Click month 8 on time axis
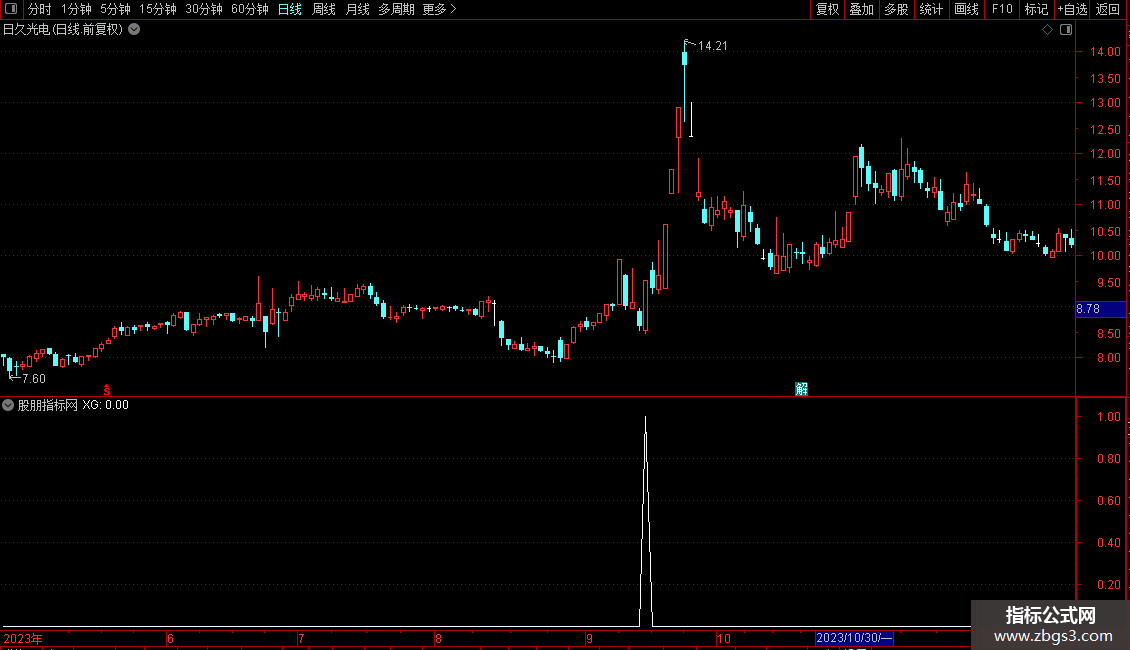 tap(438, 638)
